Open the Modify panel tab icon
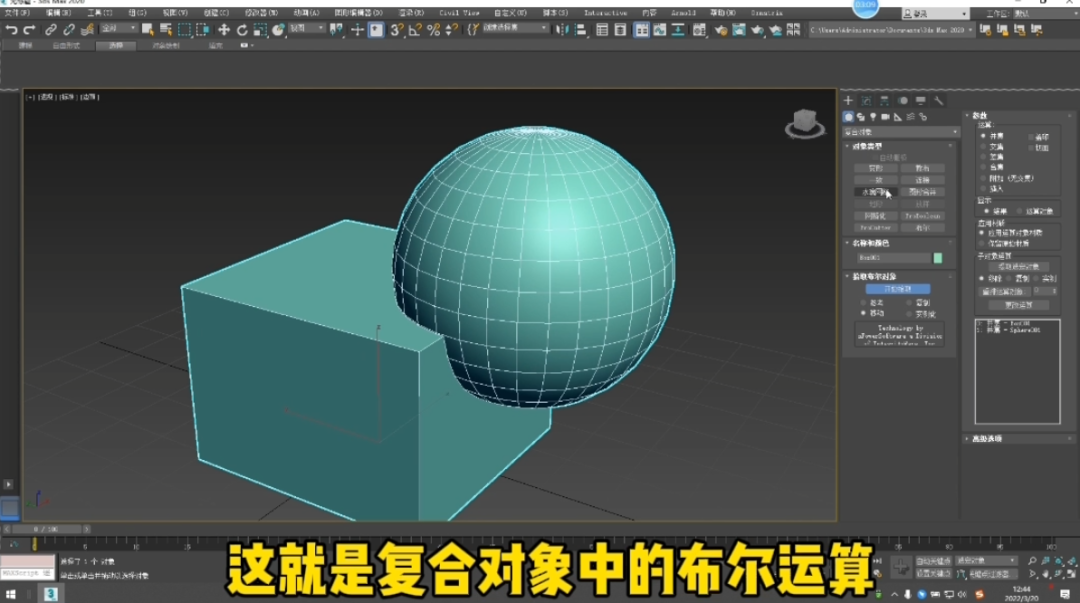This screenshot has width=1080, height=603. click(866, 101)
